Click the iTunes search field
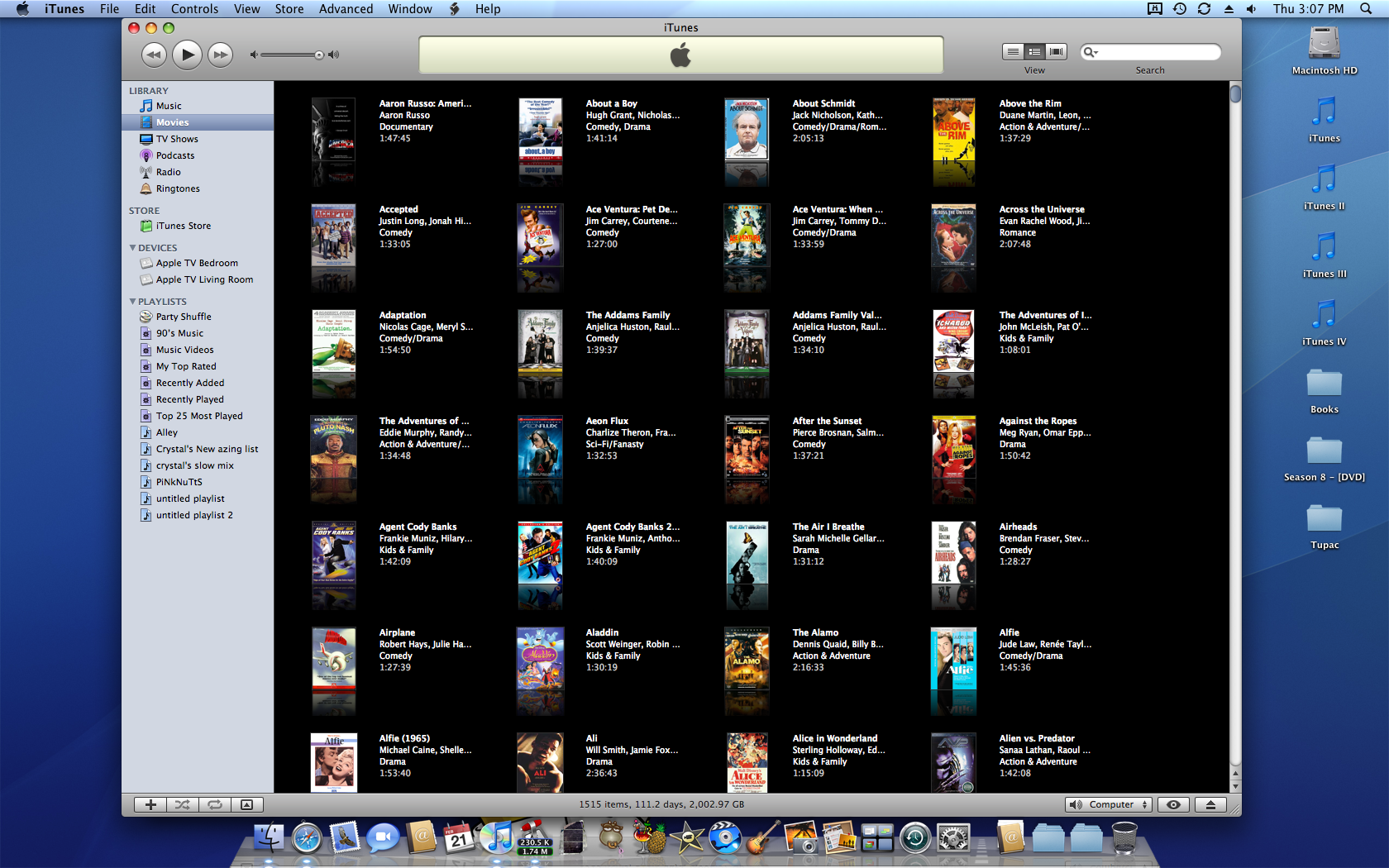 click(x=1153, y=52)
